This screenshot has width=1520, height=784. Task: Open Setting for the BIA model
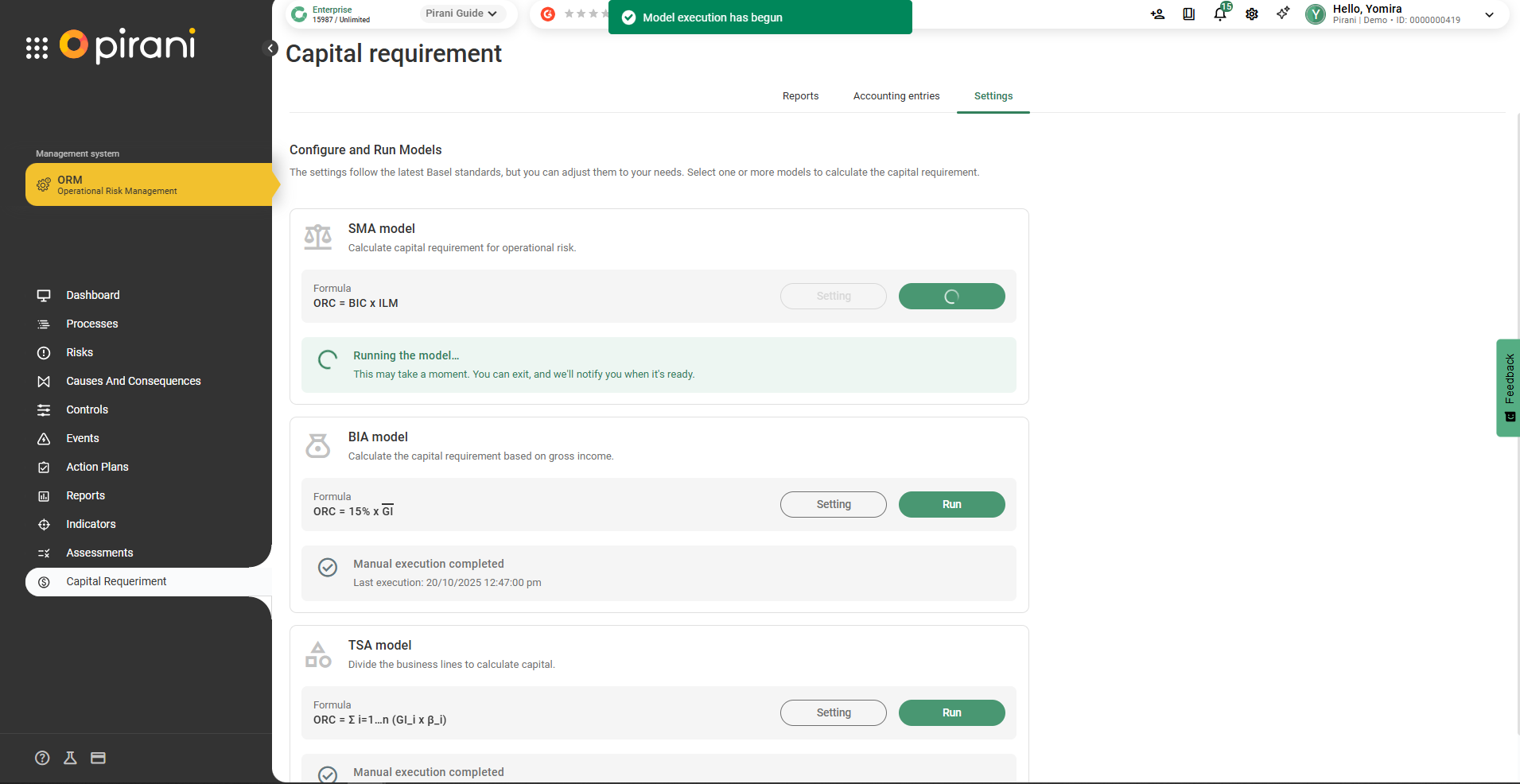833,504
